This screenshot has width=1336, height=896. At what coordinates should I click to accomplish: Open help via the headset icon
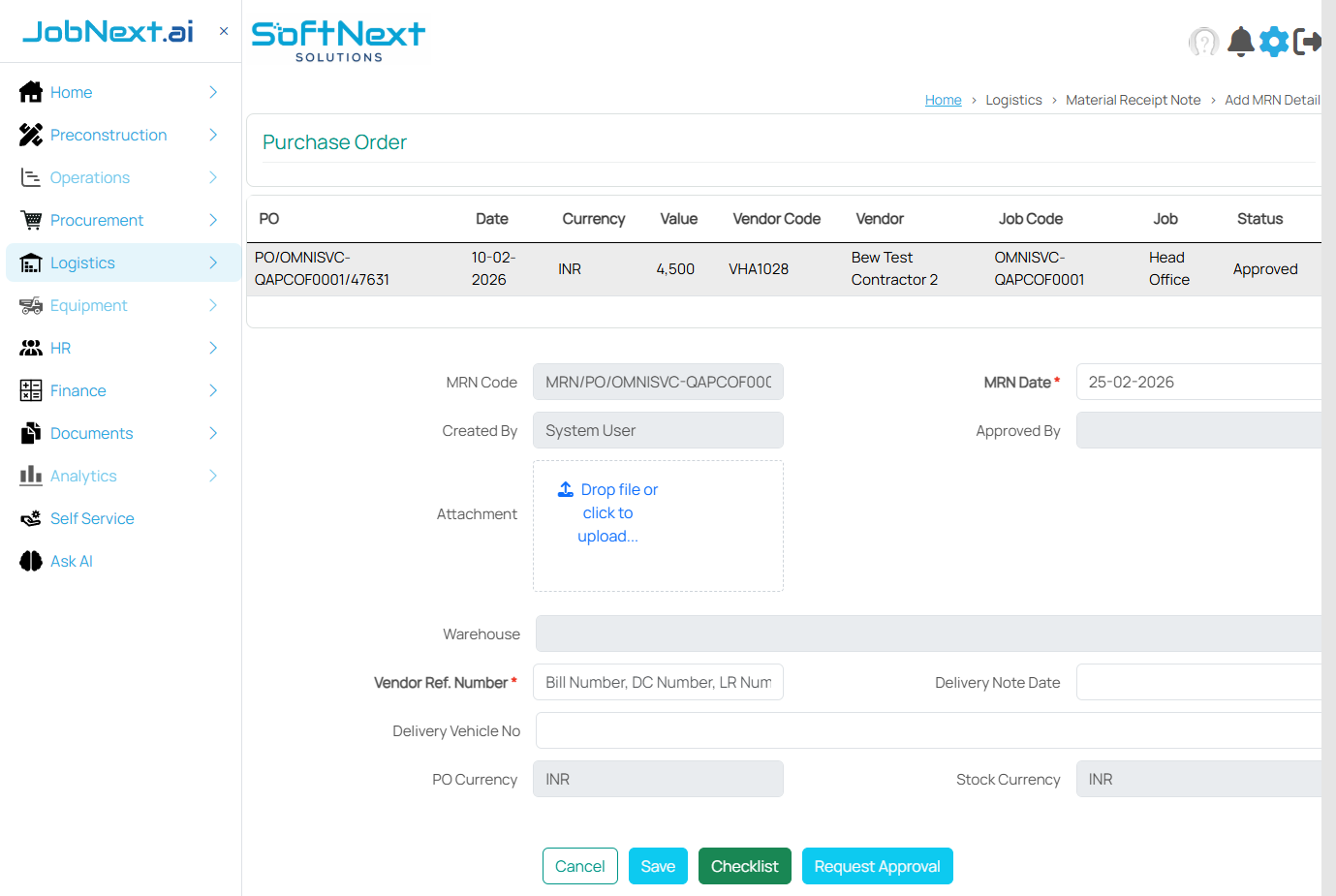click(x=1203, y=43)
